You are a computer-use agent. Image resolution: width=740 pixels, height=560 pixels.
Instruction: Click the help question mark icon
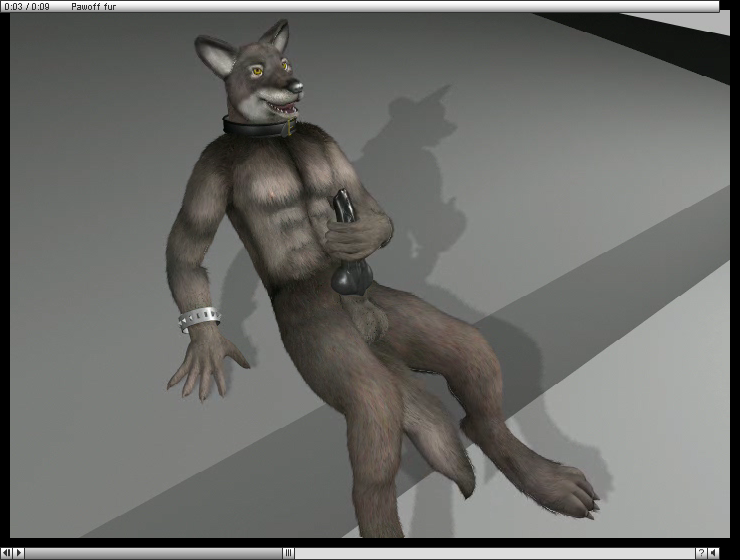point(702,553)
